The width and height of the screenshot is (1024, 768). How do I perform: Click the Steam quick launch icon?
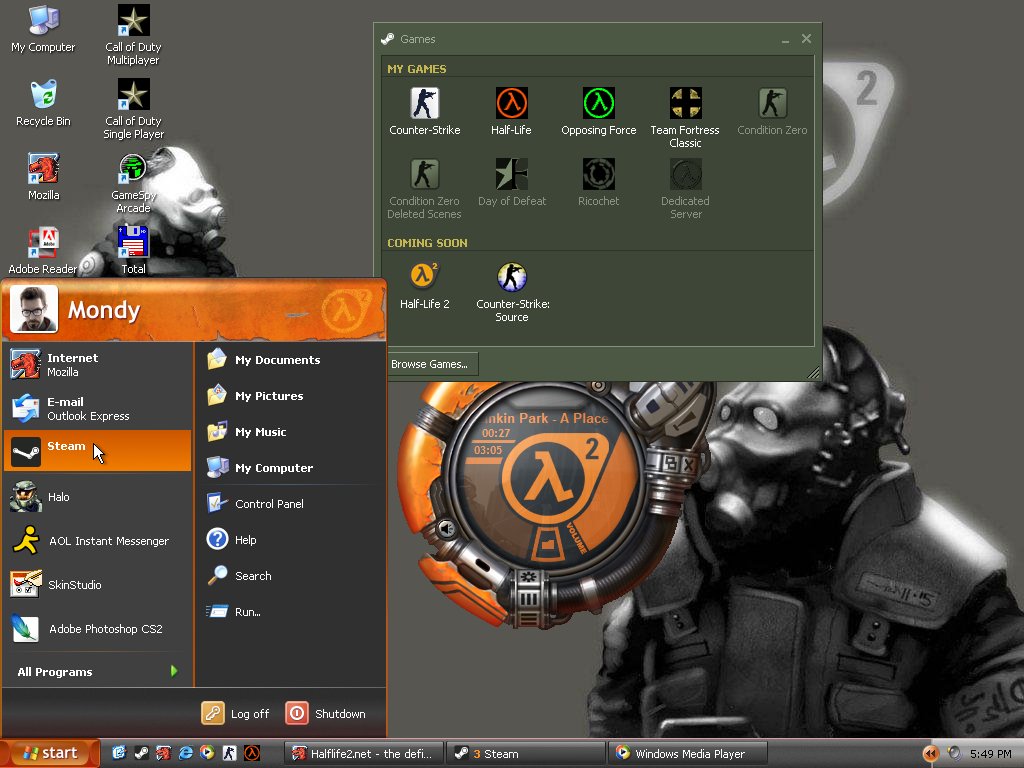[x=141, y=753]
